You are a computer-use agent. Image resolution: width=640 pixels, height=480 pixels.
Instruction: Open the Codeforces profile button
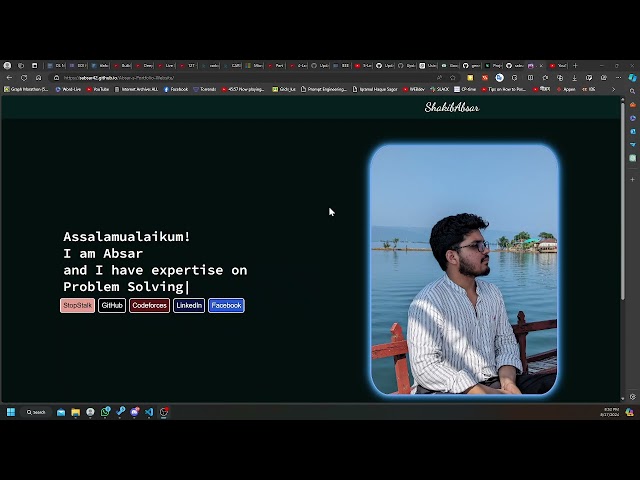149,305
